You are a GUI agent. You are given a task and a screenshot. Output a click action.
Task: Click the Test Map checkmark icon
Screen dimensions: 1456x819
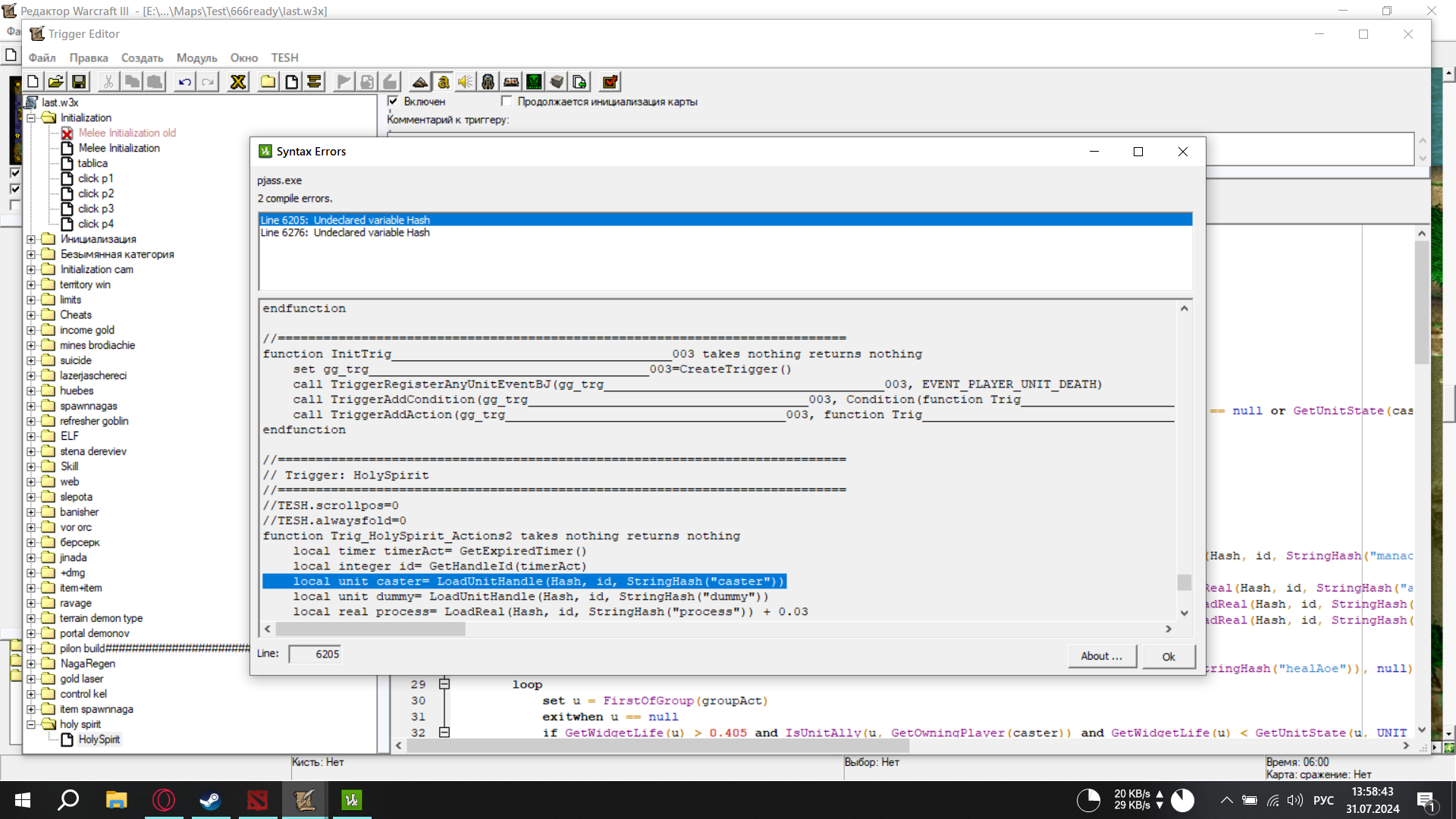[610, 82]
